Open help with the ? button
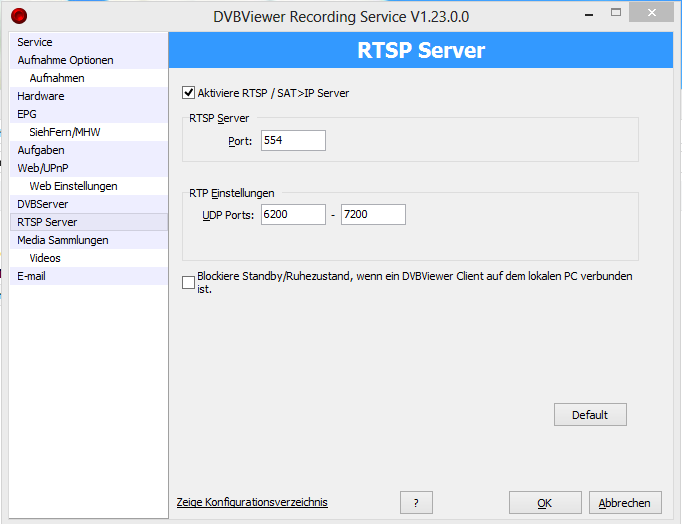This screenshot has height=524, width=682. tap(415, 503)
